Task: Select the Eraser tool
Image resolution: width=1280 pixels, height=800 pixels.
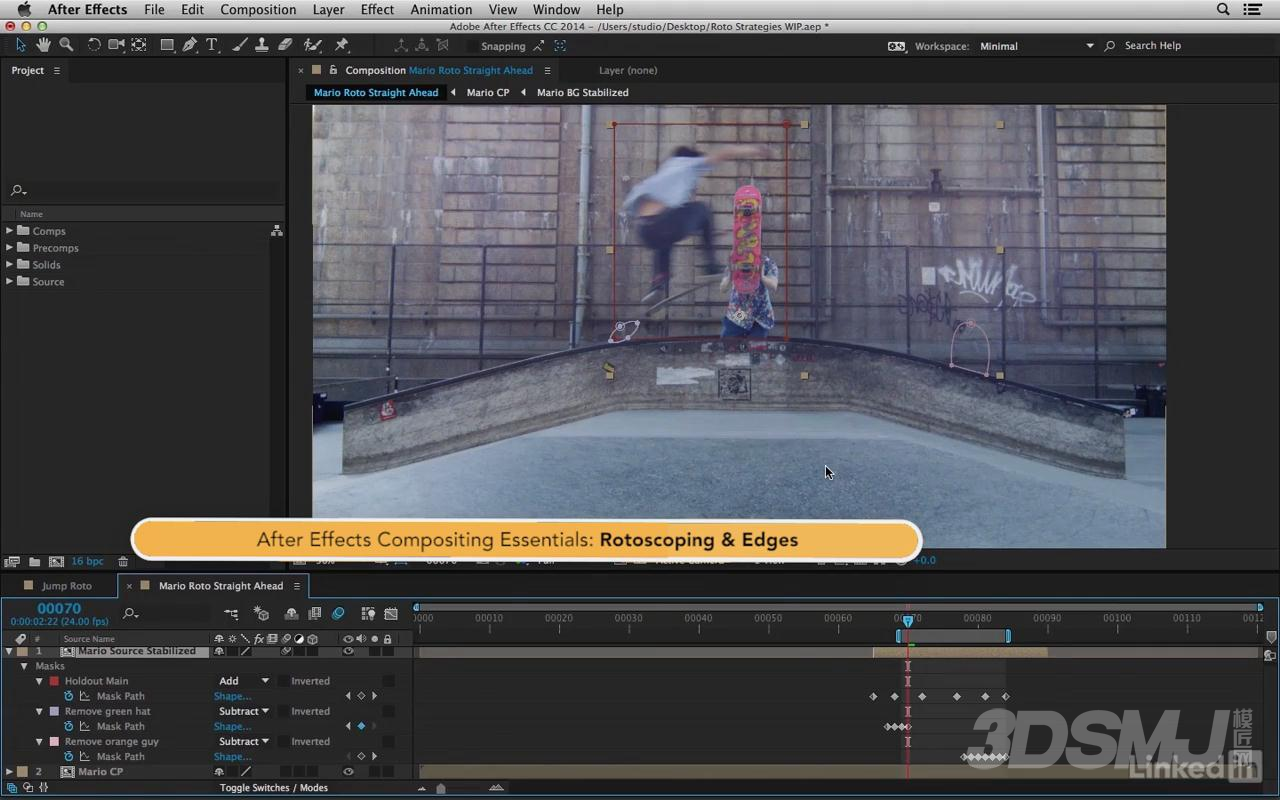Action: pyautogui.click(x=285, y=45)
